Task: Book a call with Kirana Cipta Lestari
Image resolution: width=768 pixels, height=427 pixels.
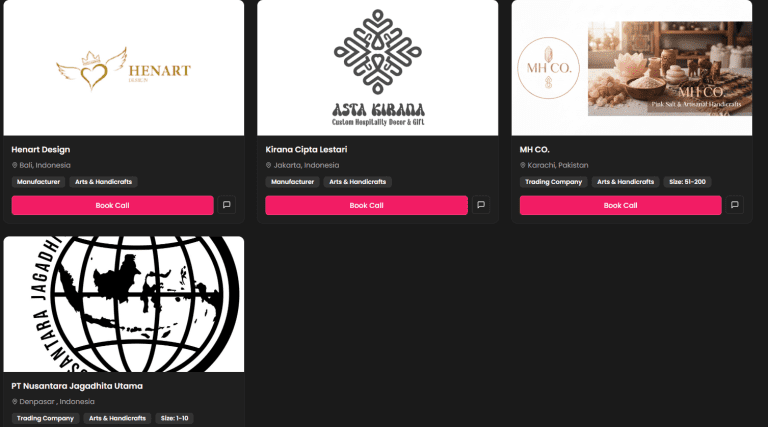Action: pyautogui.click(x=366, y=205)
